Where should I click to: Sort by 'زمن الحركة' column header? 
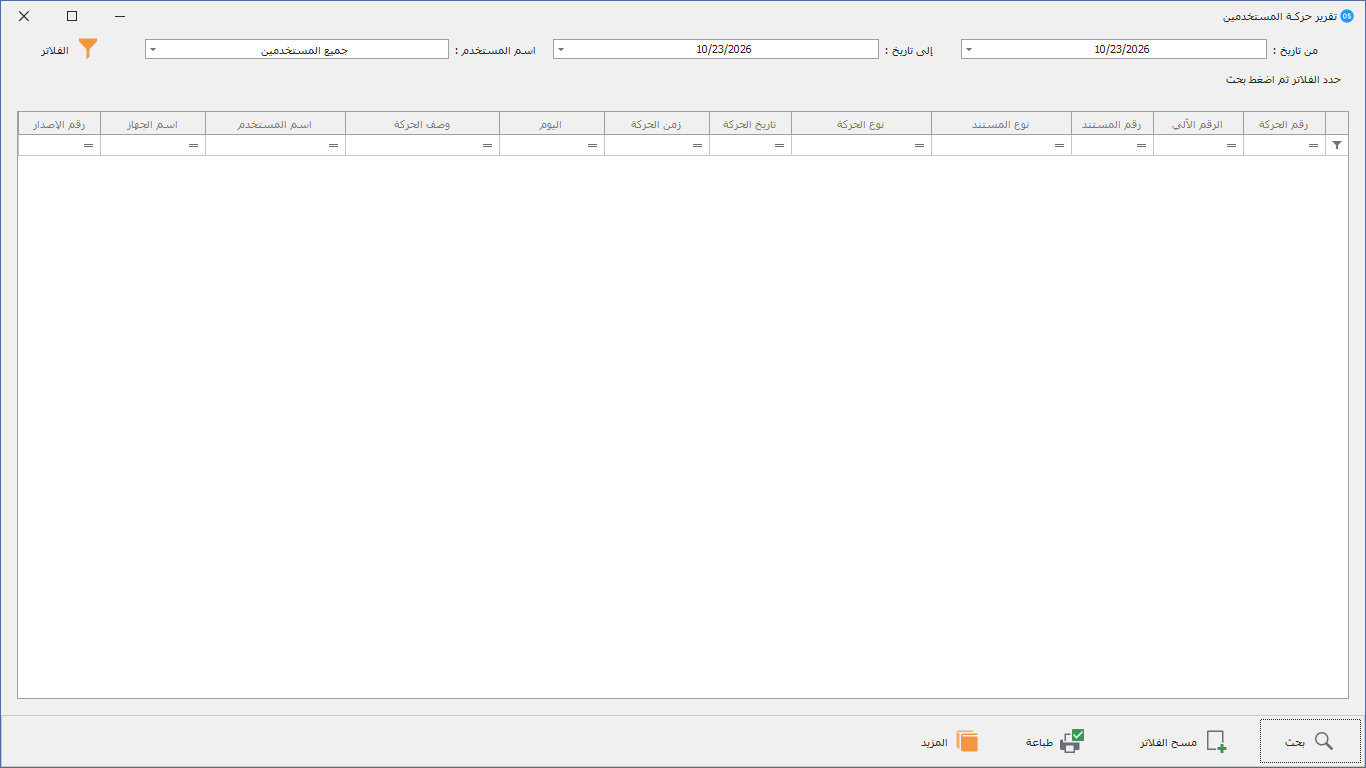click(657, 124)
